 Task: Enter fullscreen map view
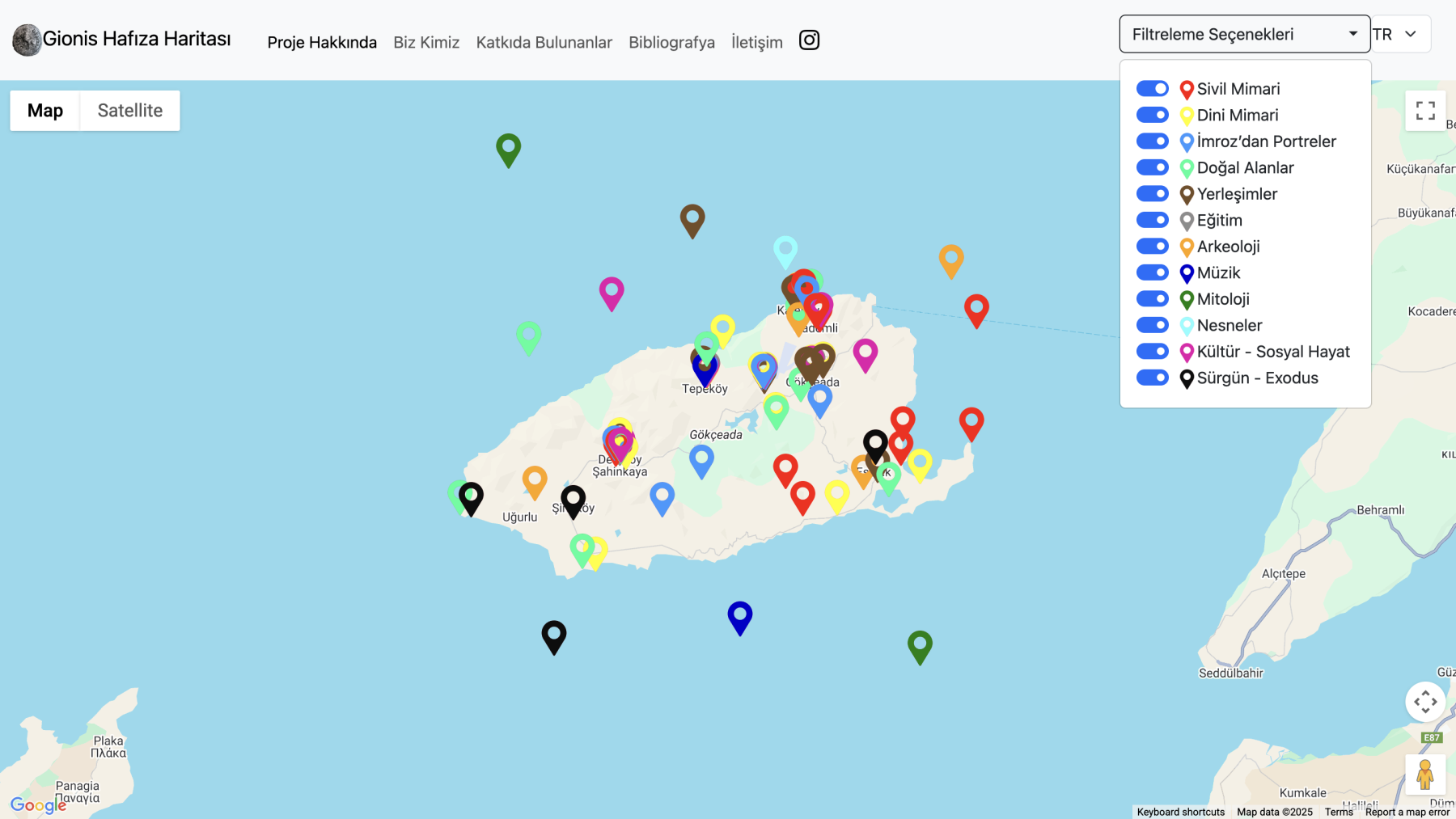[1425, 111]
